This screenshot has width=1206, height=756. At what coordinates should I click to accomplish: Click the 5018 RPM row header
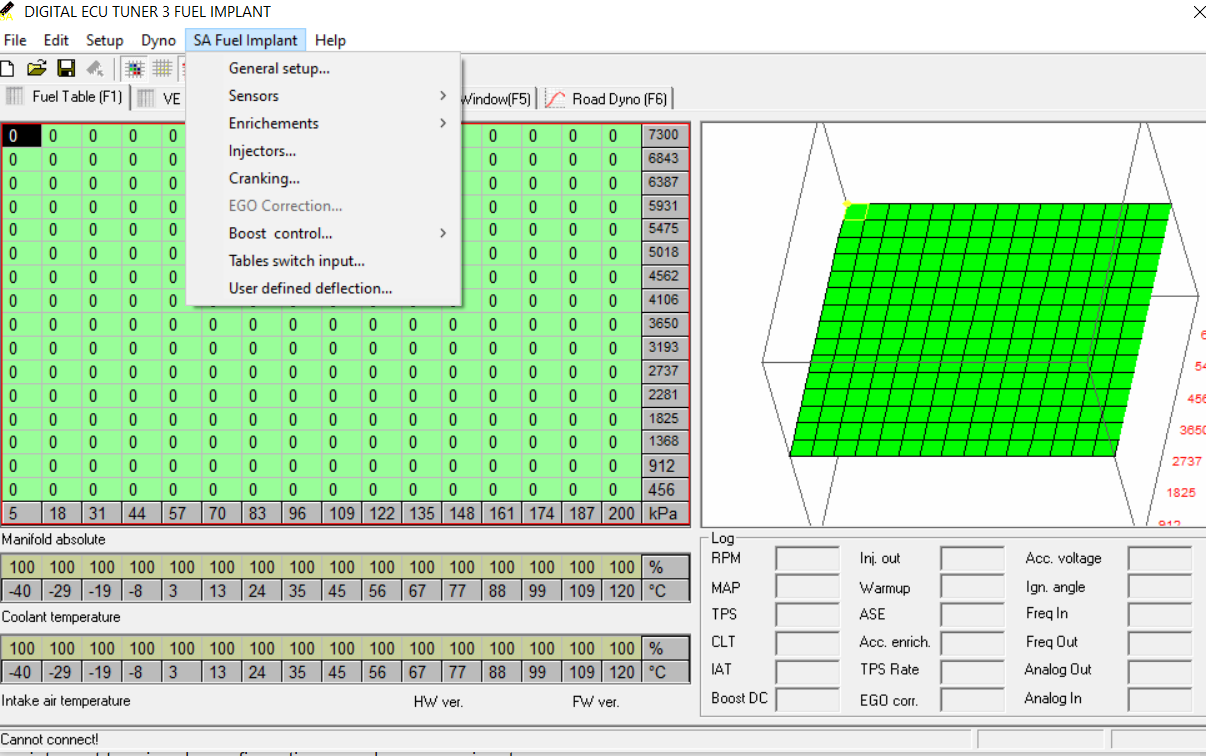[x=663, y=253]
